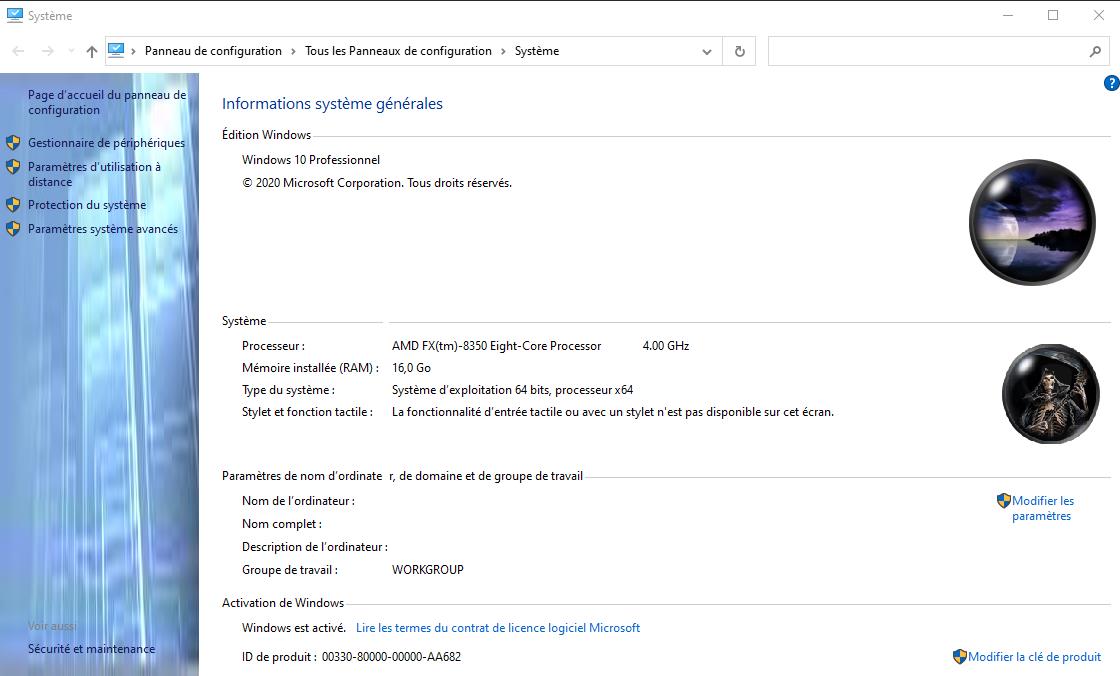Click the grim reaper orb image
This screenshot has width=1120, height=676.
point(1051,394)
